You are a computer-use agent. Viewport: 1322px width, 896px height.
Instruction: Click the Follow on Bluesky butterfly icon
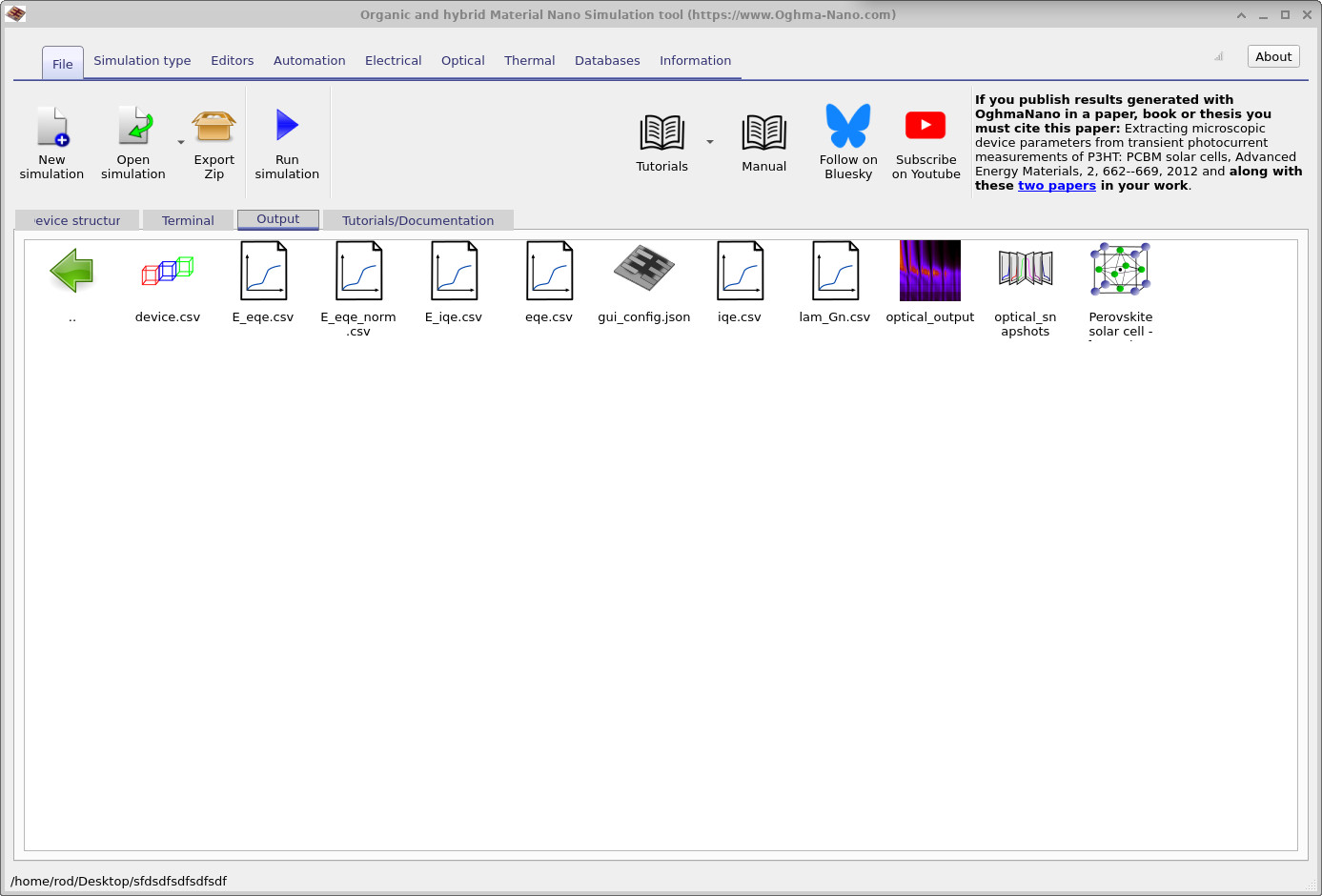click(x=848, y=126)
